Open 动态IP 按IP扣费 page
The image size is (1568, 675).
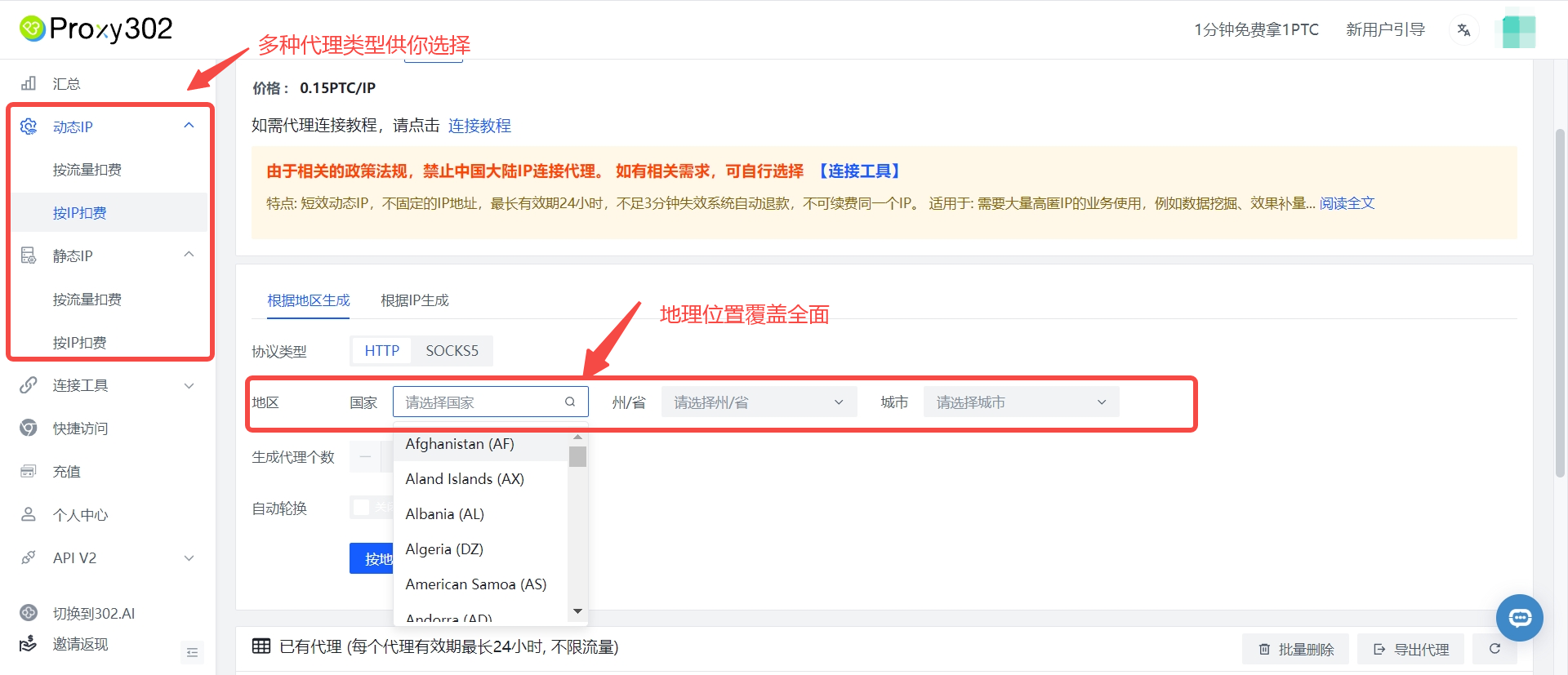(x=80, y=213)
